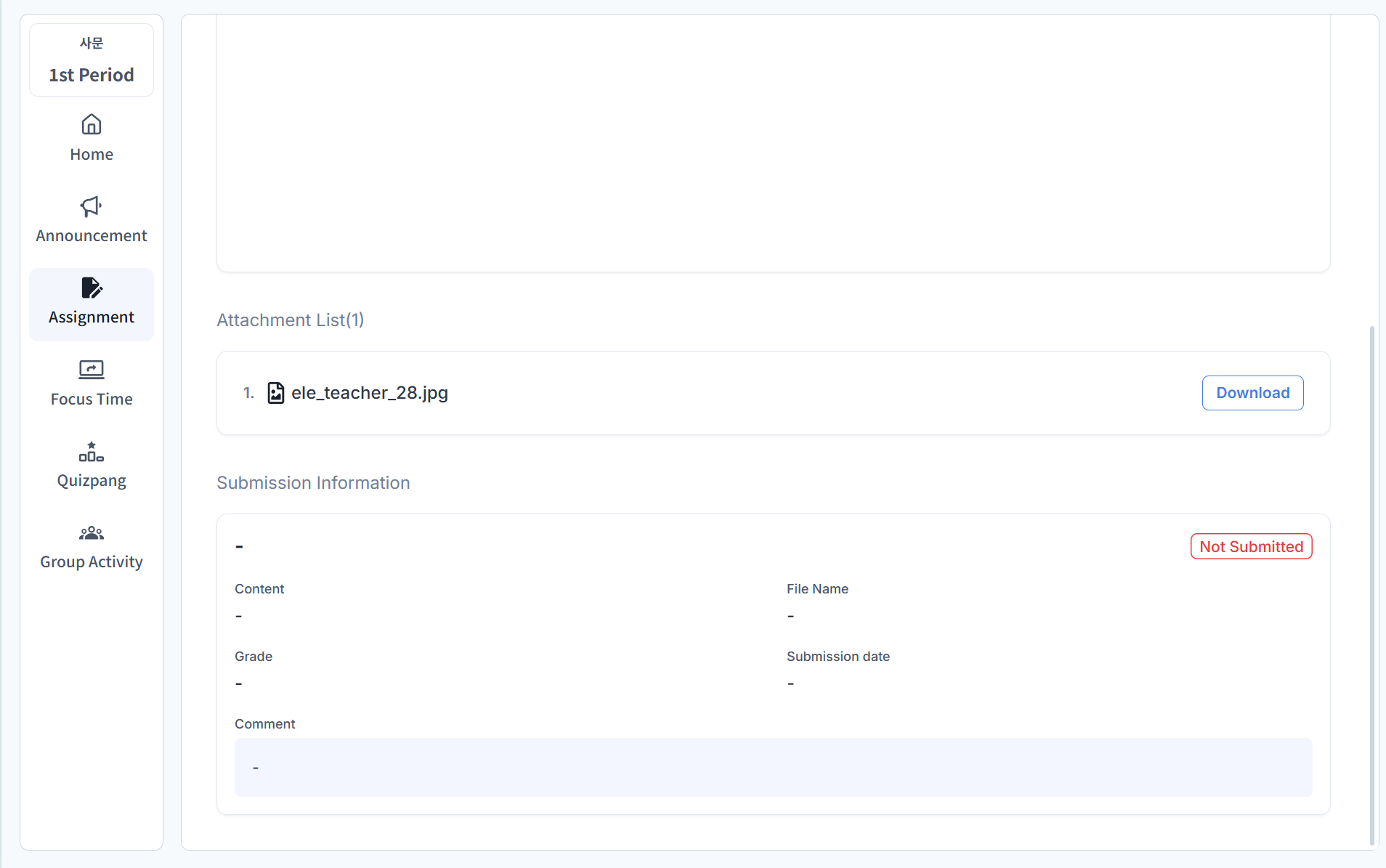The height and width of the screenshot is (868, 1386).
Task: Click the Attachment List(1) heading
Action: click(x=291, y=320)
